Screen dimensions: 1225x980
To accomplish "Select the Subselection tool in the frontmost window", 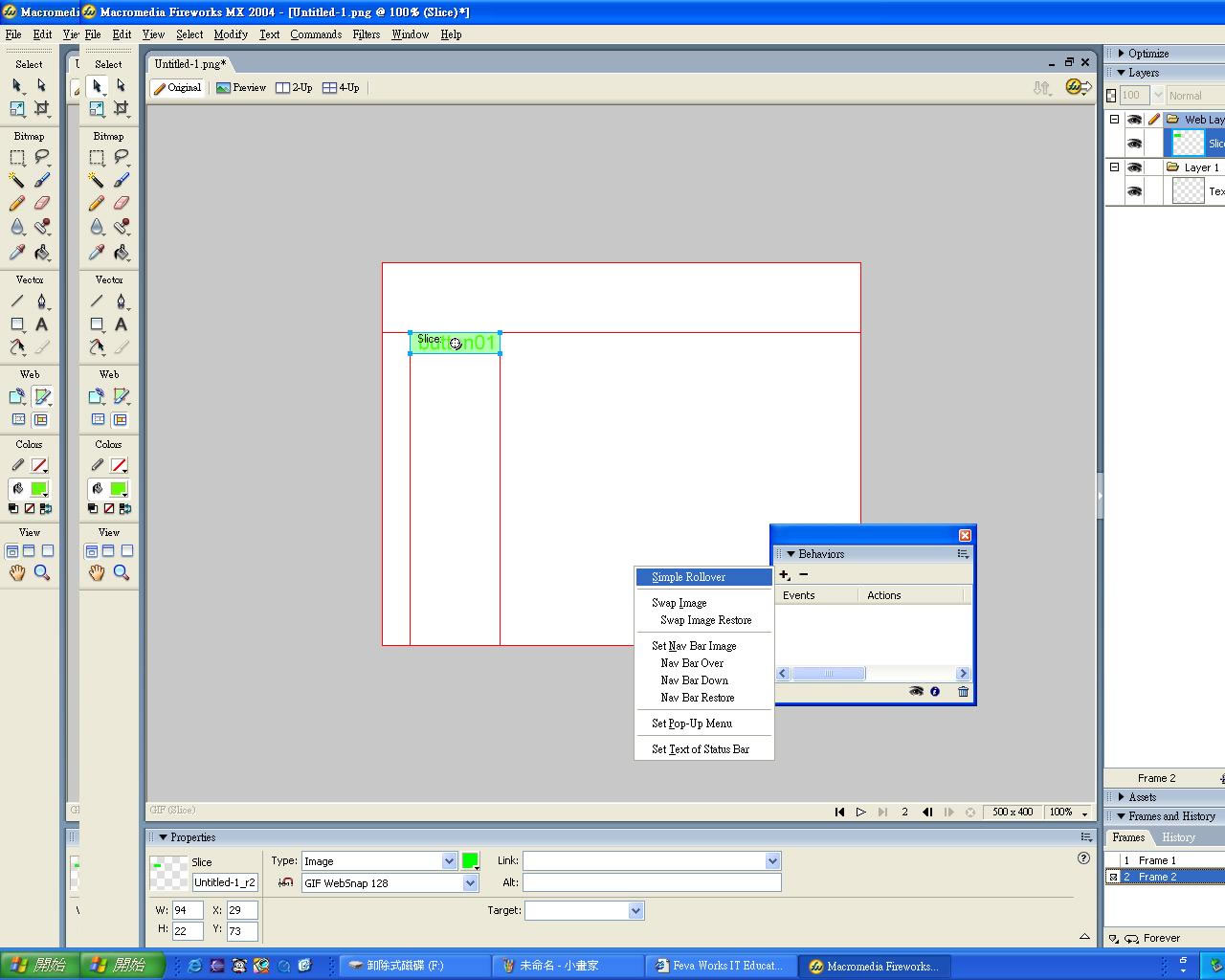I will (x=121, y=85).
